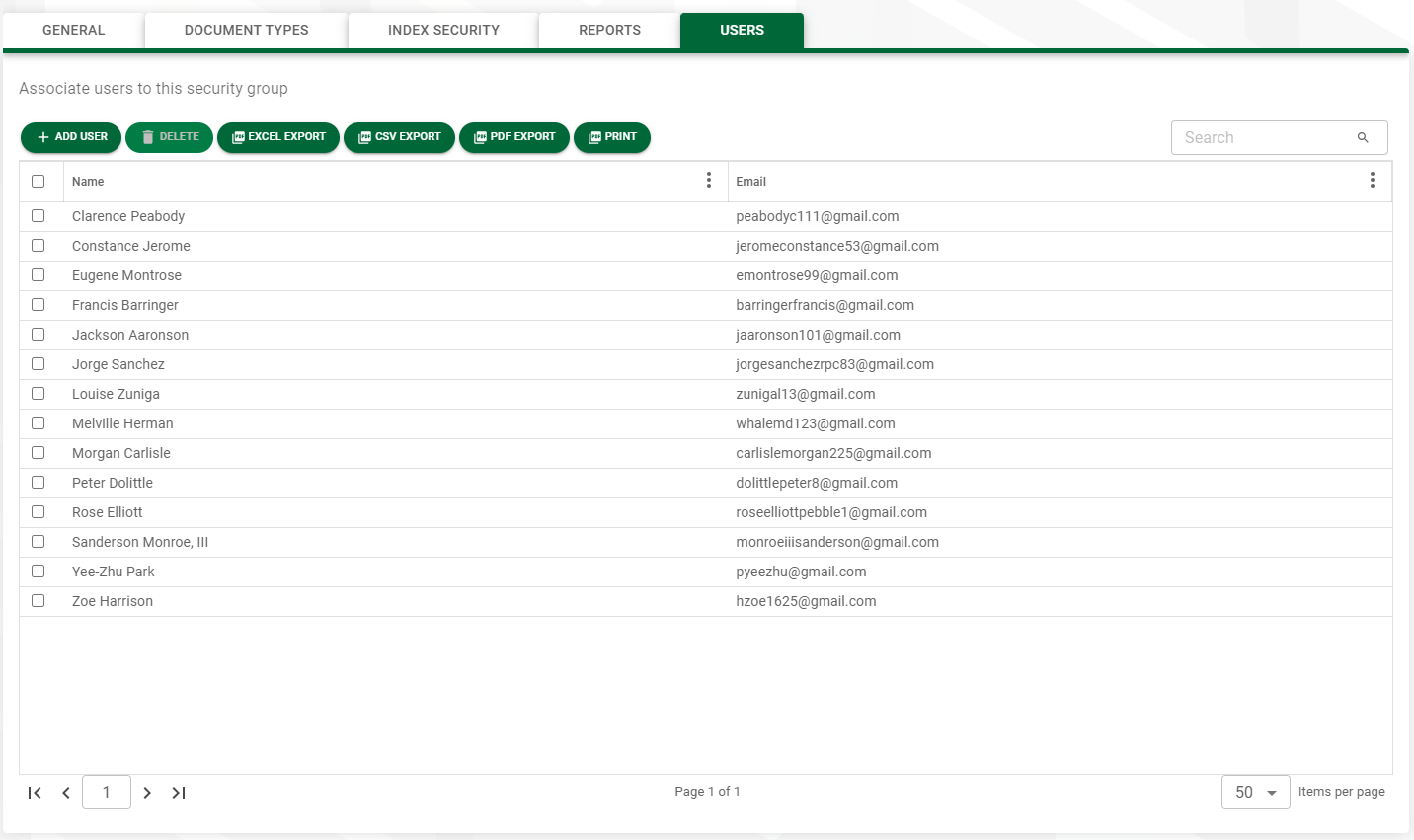Print the users list
This screenshot has width=1414, height=840.
612,137
